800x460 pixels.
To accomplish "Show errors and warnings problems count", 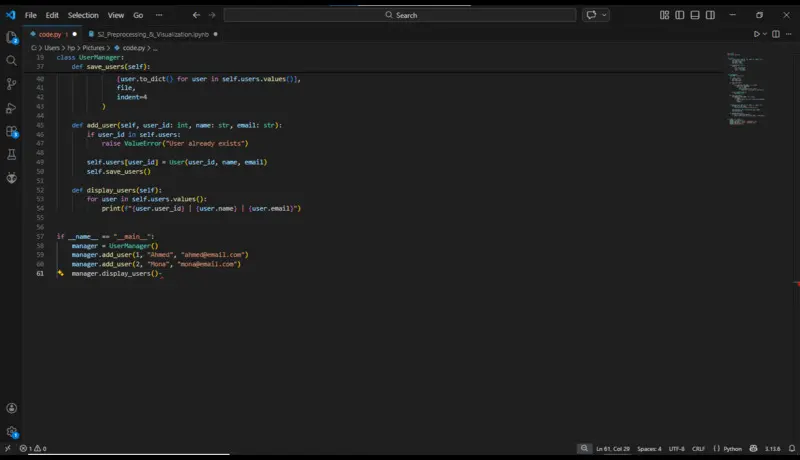I will pyautogui.click(x=33, y=448).
